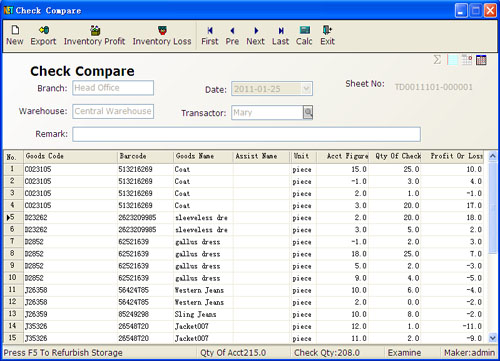Image resolution: width=500 pixels, height=361 pixels.
Task: Click goods code C023105 in row 1
Action: point(38,169)
